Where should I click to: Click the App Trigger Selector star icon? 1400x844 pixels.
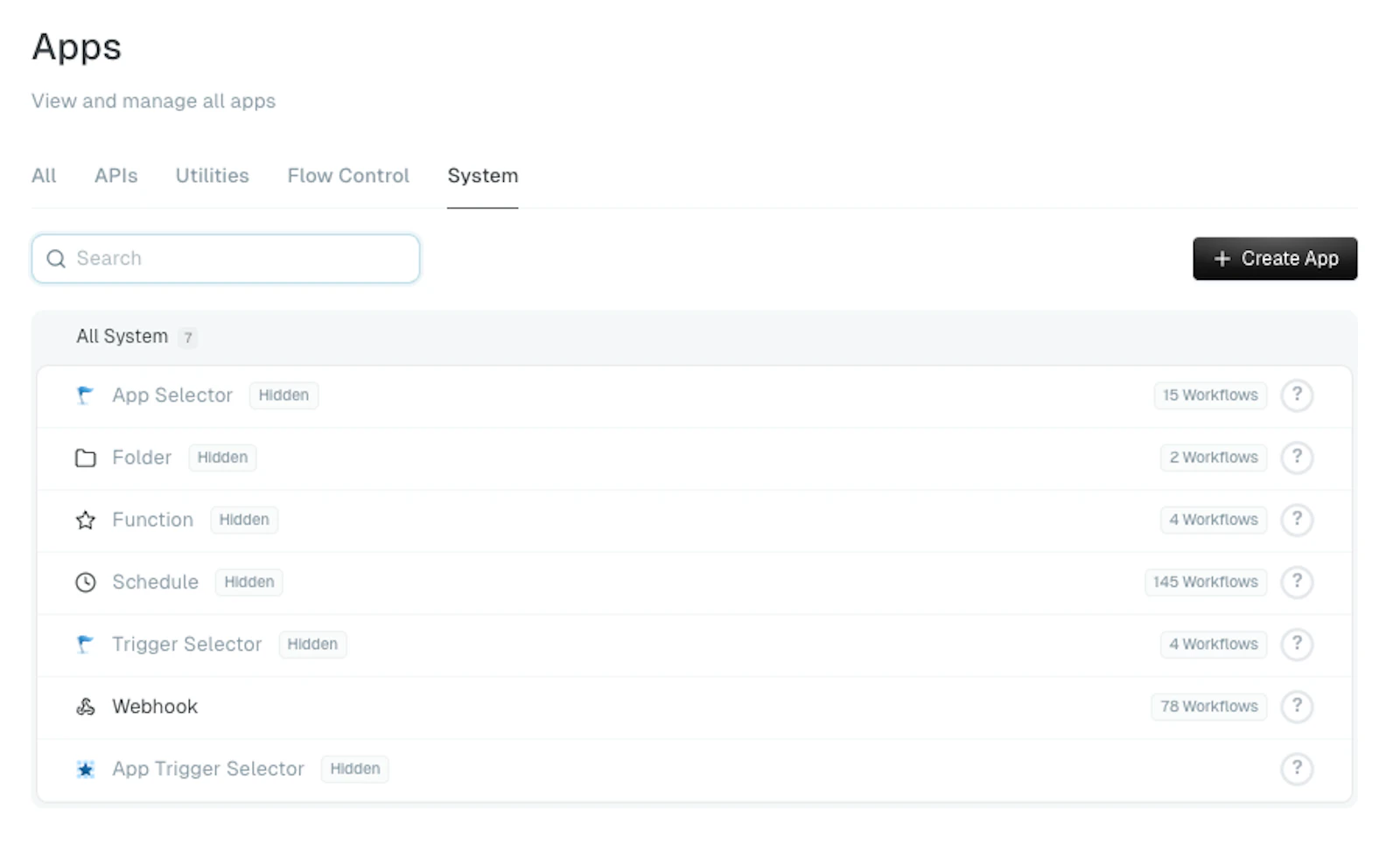tap(85, 769)
